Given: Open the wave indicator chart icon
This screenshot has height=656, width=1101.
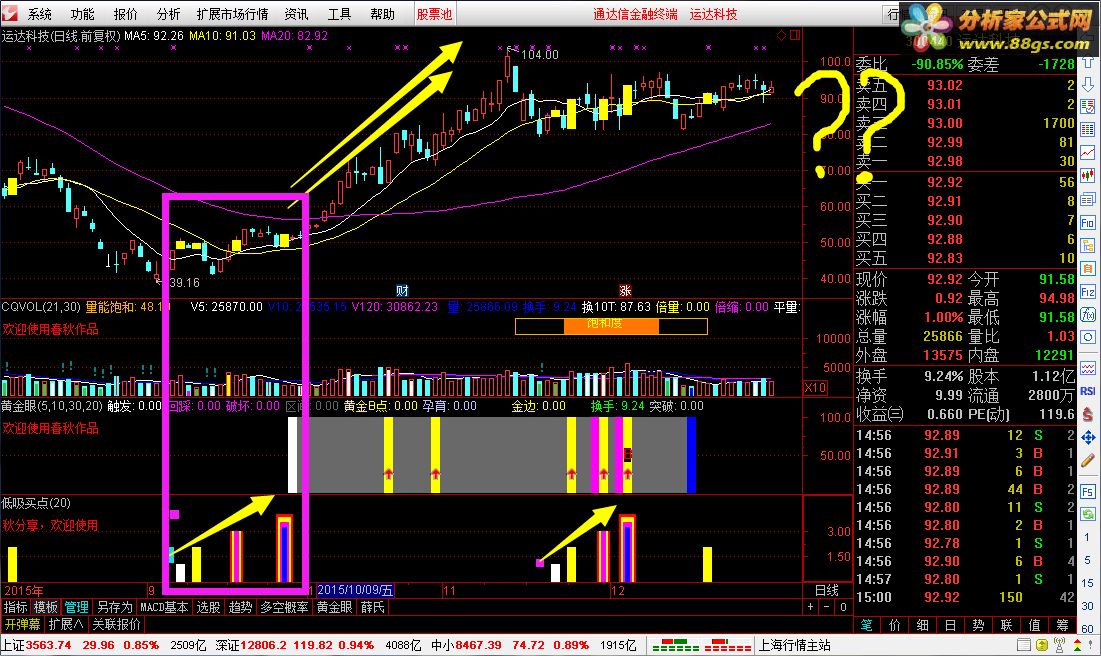Looking at the screenshot, I should click(1088, 367).
